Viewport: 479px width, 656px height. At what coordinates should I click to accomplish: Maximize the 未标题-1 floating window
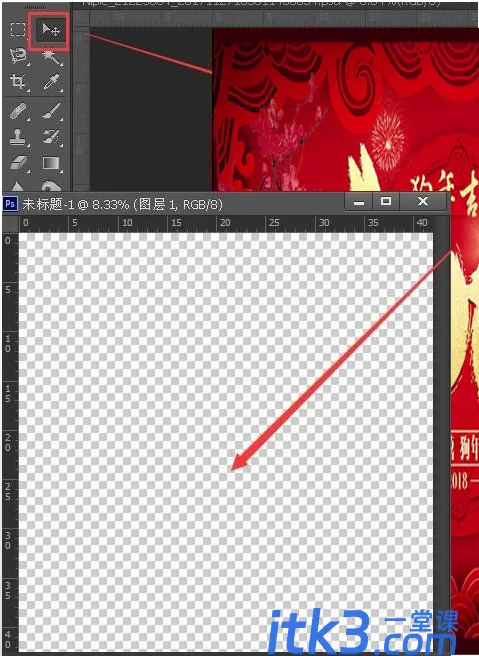(x=386, y=202)
